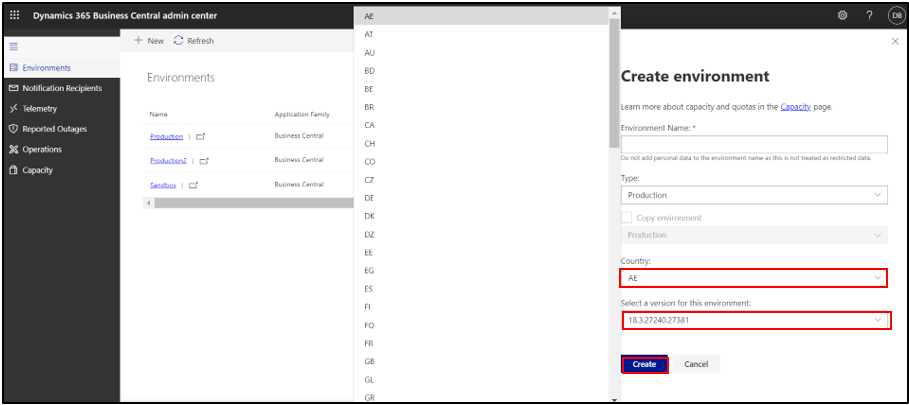Click the open icon next to Sandbox
Viewport: 909px width, 405px height.
194,185
